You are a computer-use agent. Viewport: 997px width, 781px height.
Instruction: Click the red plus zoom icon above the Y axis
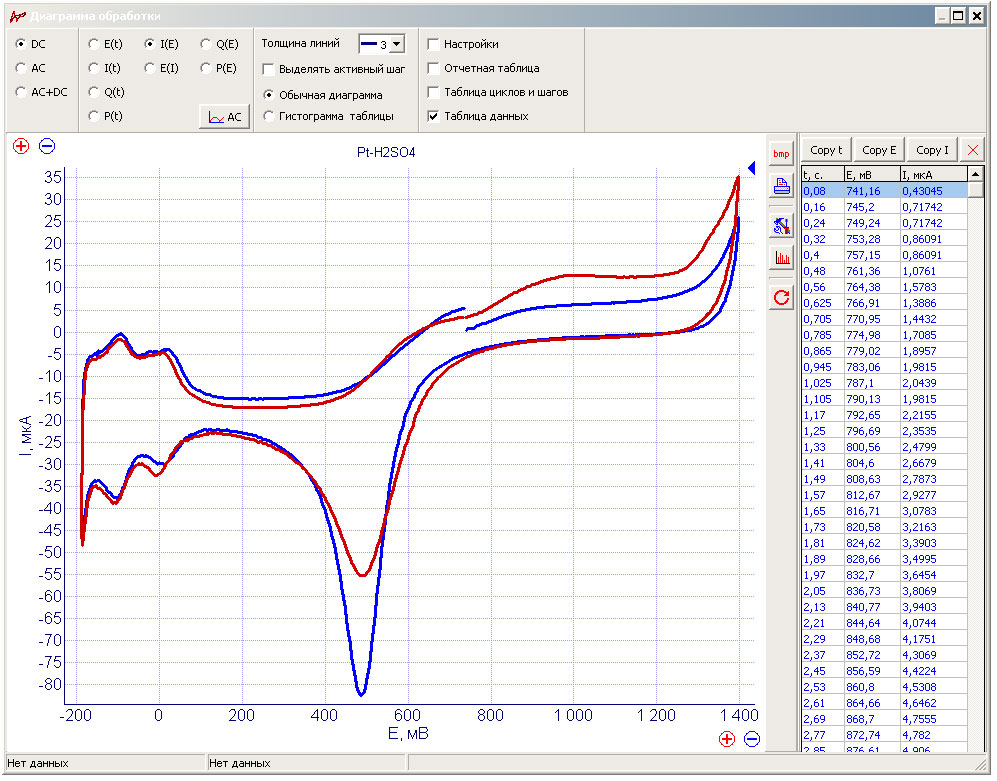pos(21,146)
